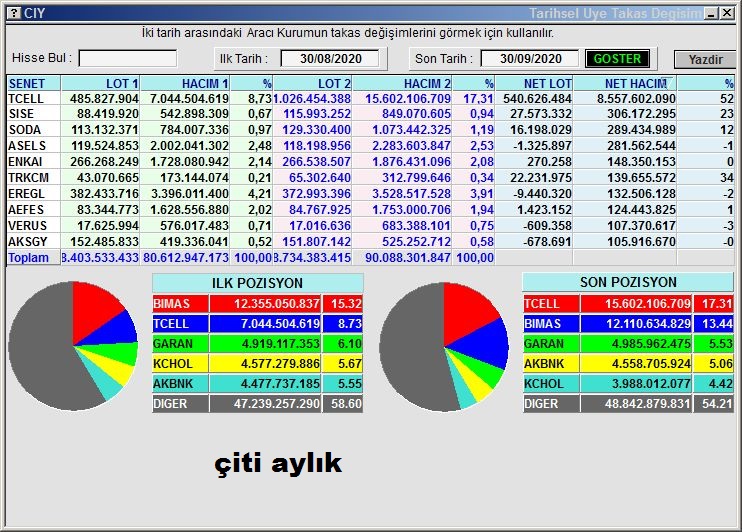Screen dimensions: 742x532
Task: Sort by NET HACIM column header
Action: click(625, 83)
